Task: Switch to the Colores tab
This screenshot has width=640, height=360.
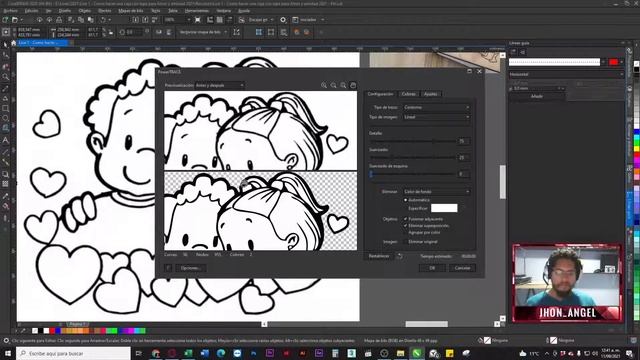Action: (x=408, y=94)
